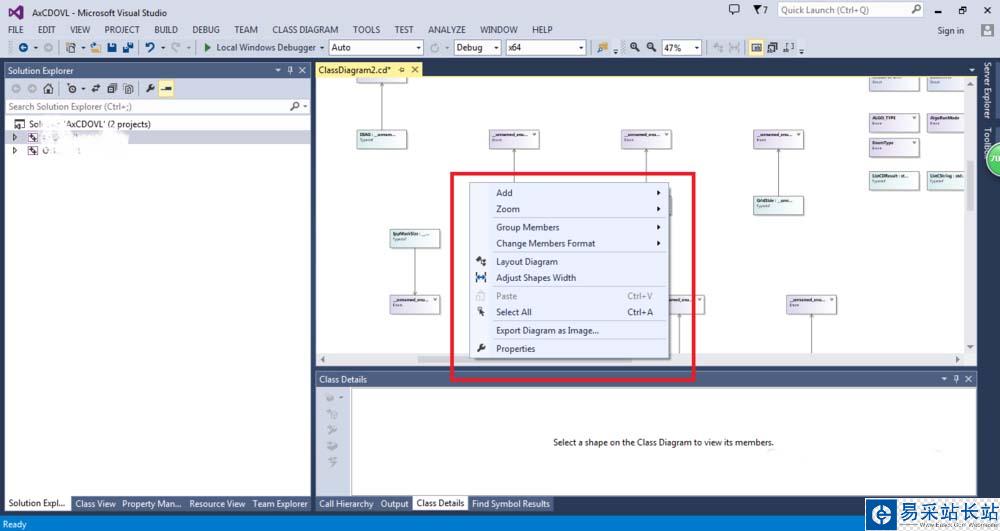Pin the ClassDiagram2.cd tab

402,69
